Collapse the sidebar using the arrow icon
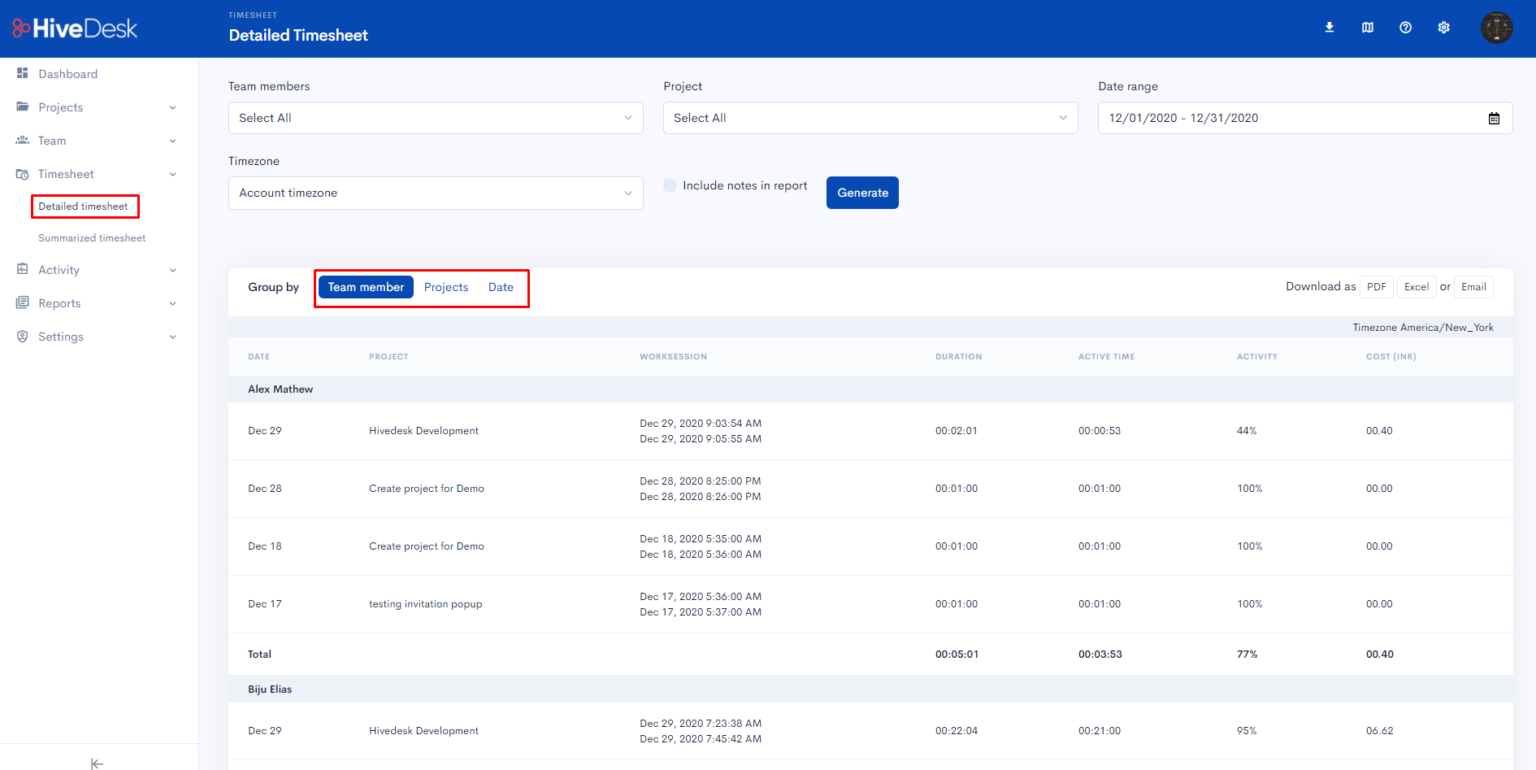1536x770 pixels. (96, 763)
